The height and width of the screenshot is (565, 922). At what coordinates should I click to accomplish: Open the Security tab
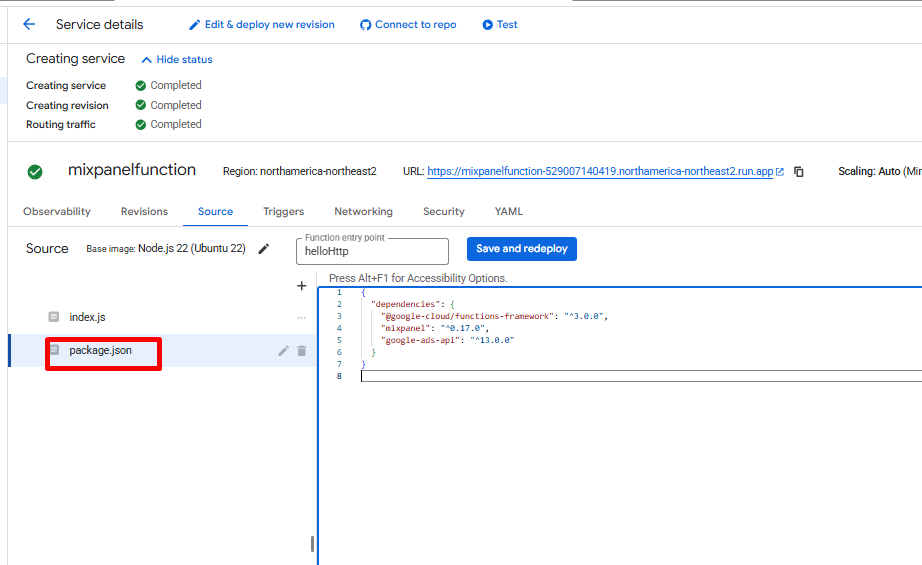pyautogui.click(x=443, y=212)
